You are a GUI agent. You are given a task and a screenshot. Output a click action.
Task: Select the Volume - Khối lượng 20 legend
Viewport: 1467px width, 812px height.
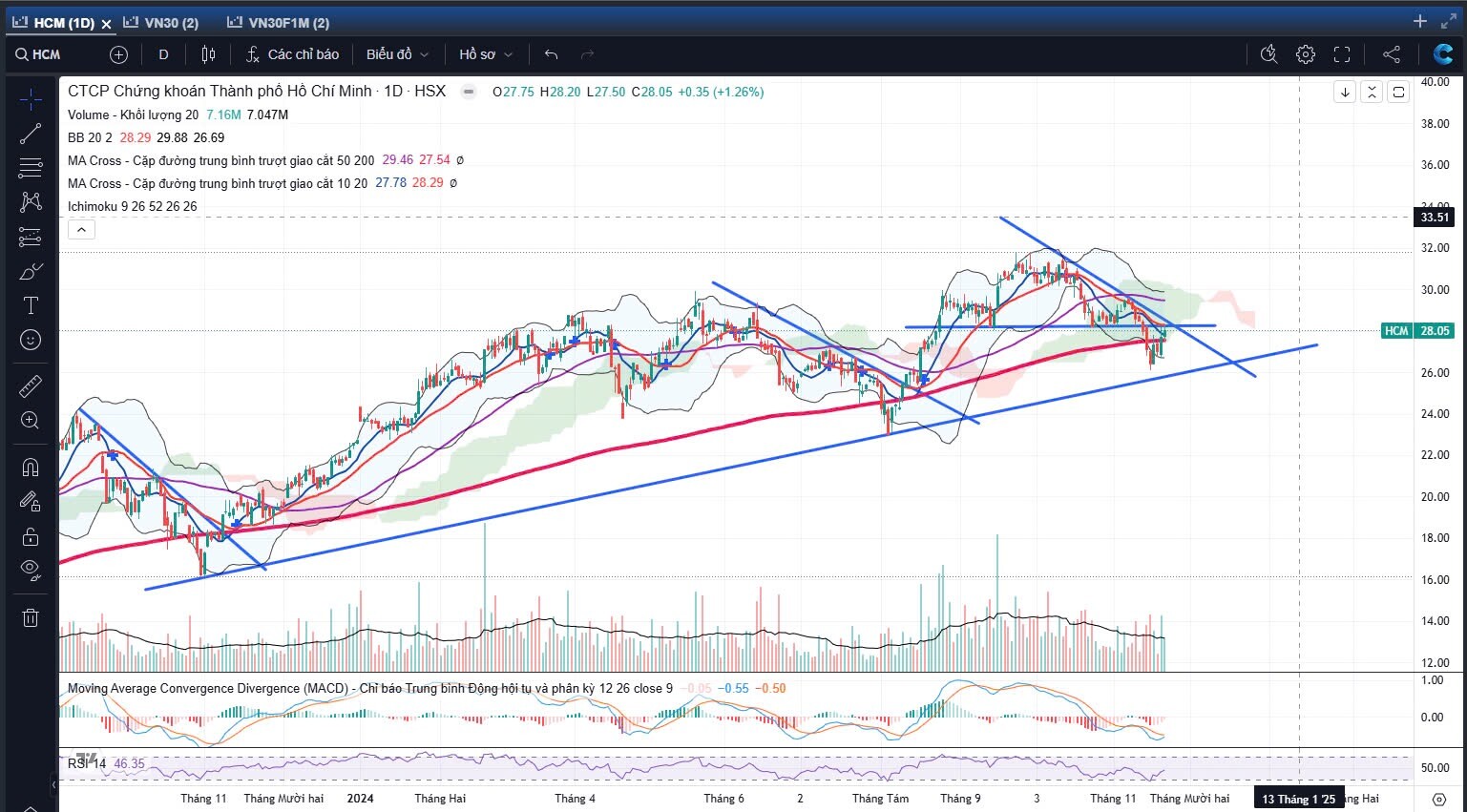[133, 115]
